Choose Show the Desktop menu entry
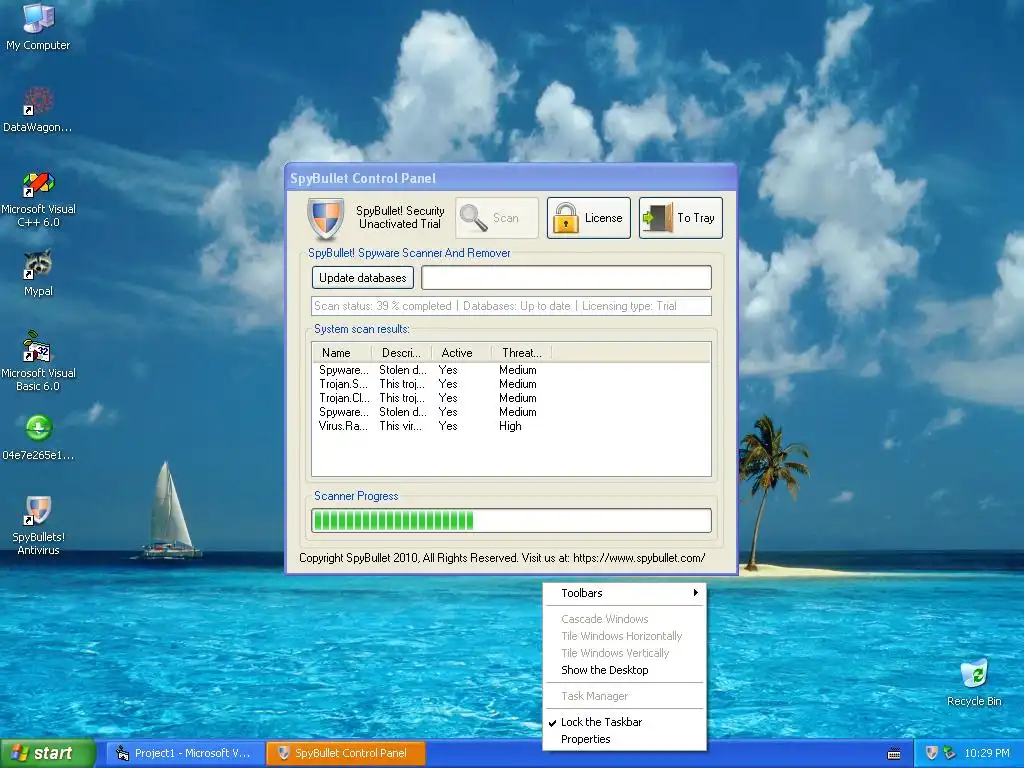Screen dimensions: 1024x768 coord(624,670)
